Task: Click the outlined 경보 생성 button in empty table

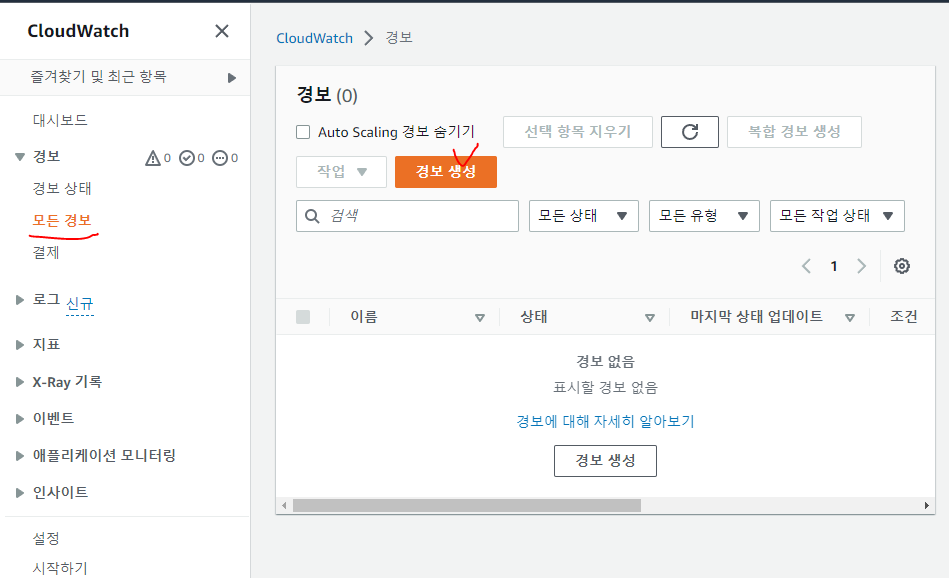Action: pos(605,461)
